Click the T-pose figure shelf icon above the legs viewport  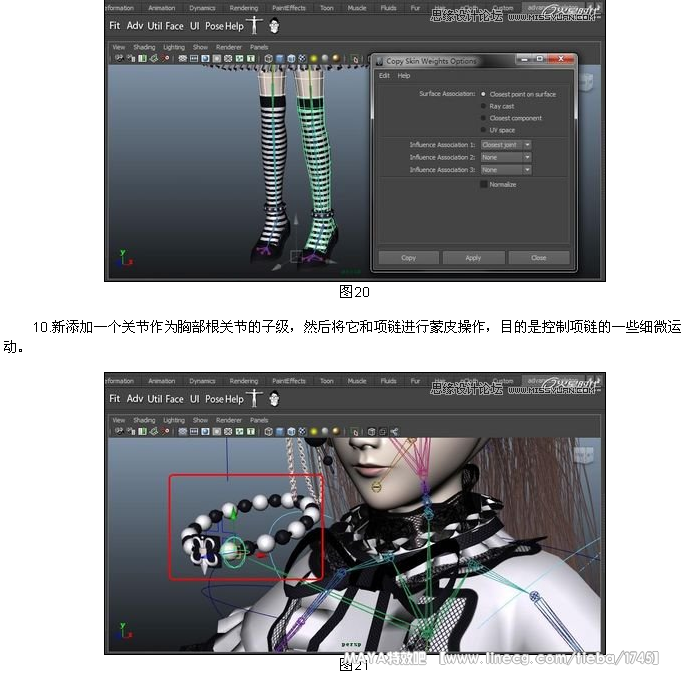[254, 25]
